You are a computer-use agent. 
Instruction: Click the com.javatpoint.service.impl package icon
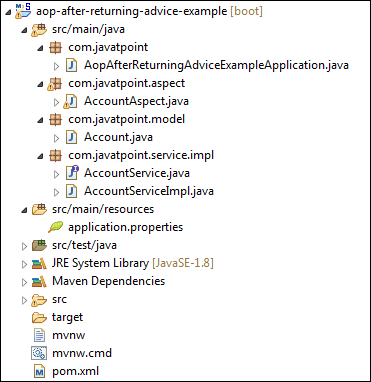55,155
